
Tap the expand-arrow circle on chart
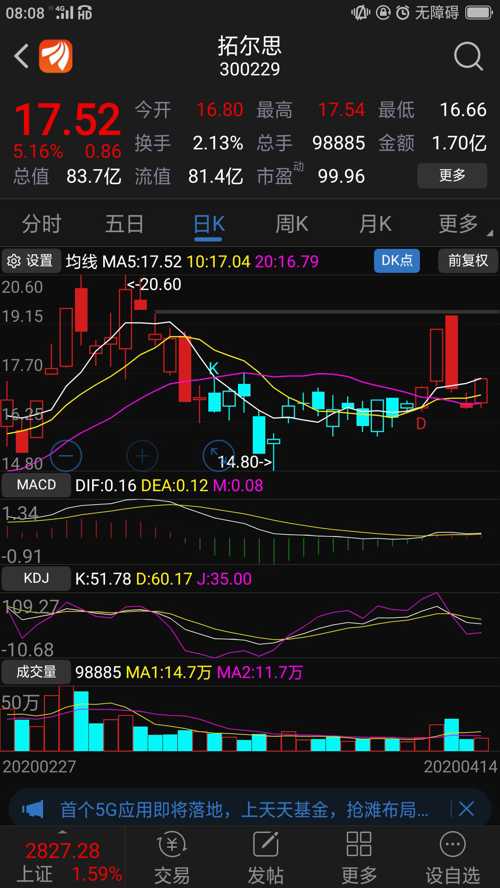pos(219,455)
